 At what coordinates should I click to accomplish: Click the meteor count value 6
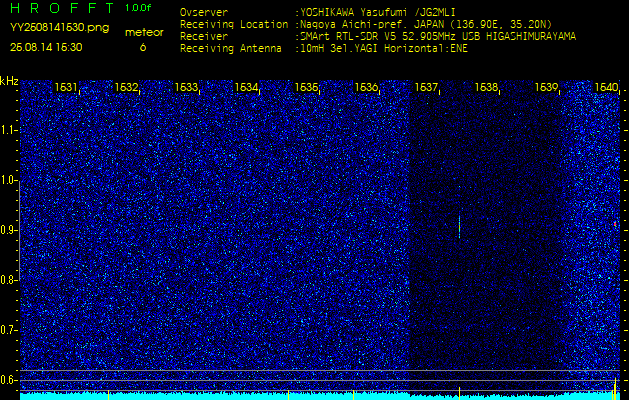143,48
